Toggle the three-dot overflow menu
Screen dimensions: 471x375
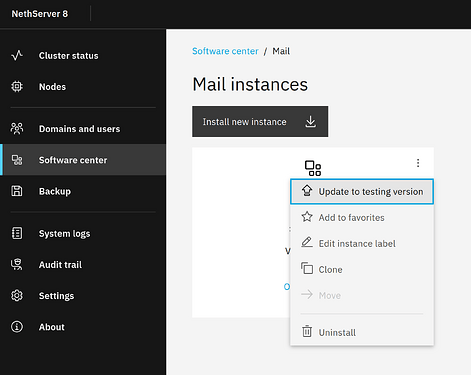pyautogui.click(x=418, y=163)
